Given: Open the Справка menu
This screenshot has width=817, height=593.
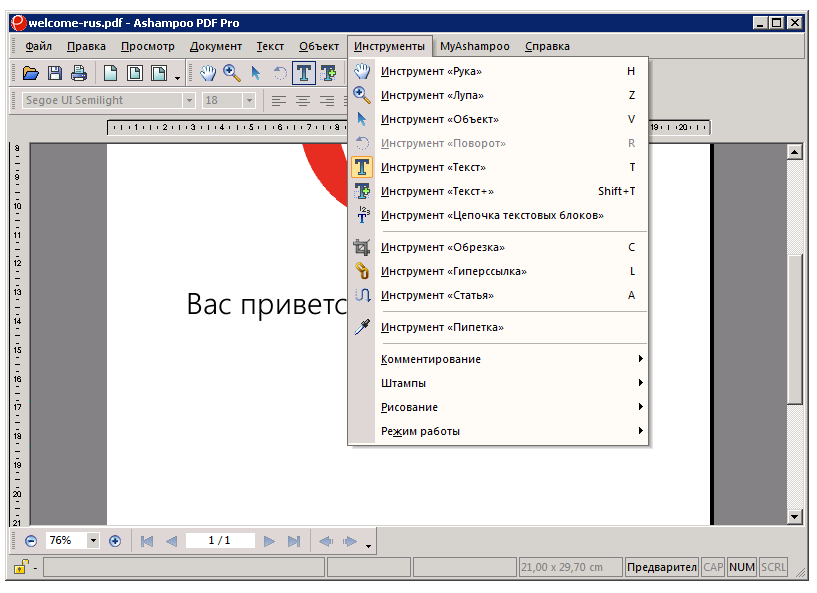Looking at the screenshot, I should (x=547, y=46).
